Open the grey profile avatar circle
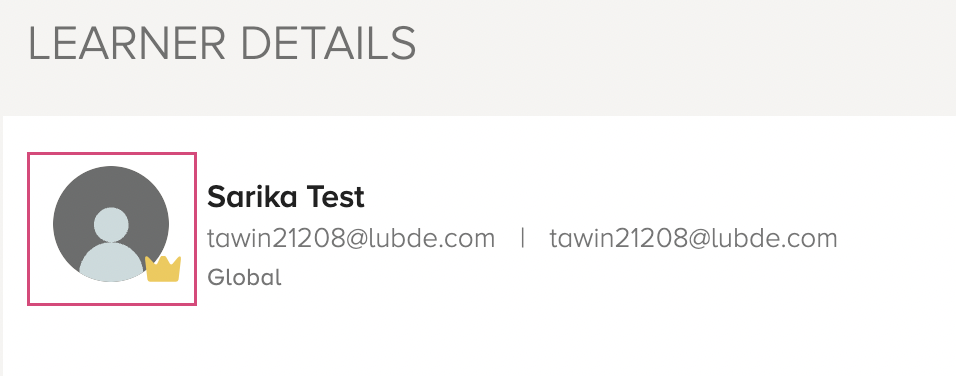The width and height of the screenshot is (956, 376). (x=111, y=224)
